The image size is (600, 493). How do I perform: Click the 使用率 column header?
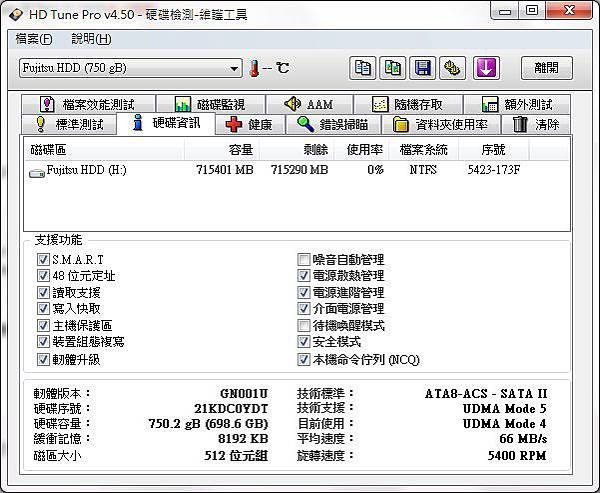[x=362, y=150]
